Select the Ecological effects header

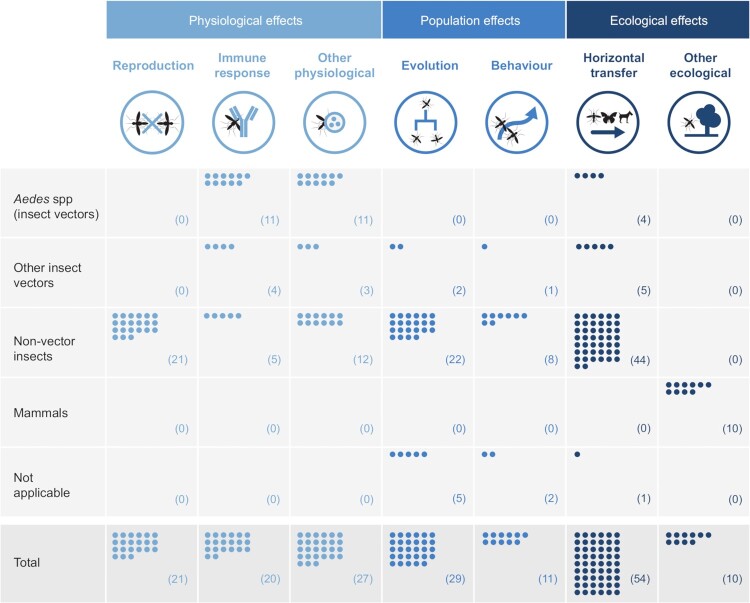tap(658, 20)
